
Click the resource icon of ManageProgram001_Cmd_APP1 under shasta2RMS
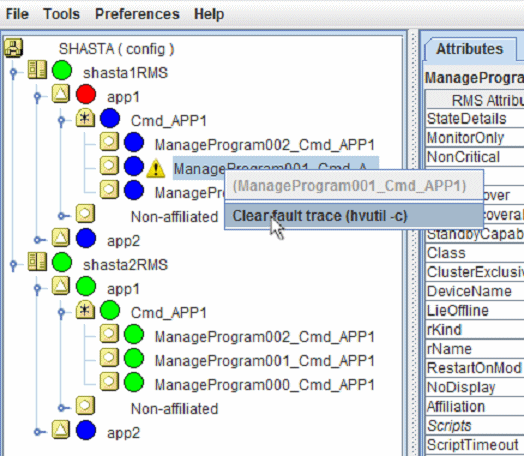pyautogui.click(x=109, y=358)
